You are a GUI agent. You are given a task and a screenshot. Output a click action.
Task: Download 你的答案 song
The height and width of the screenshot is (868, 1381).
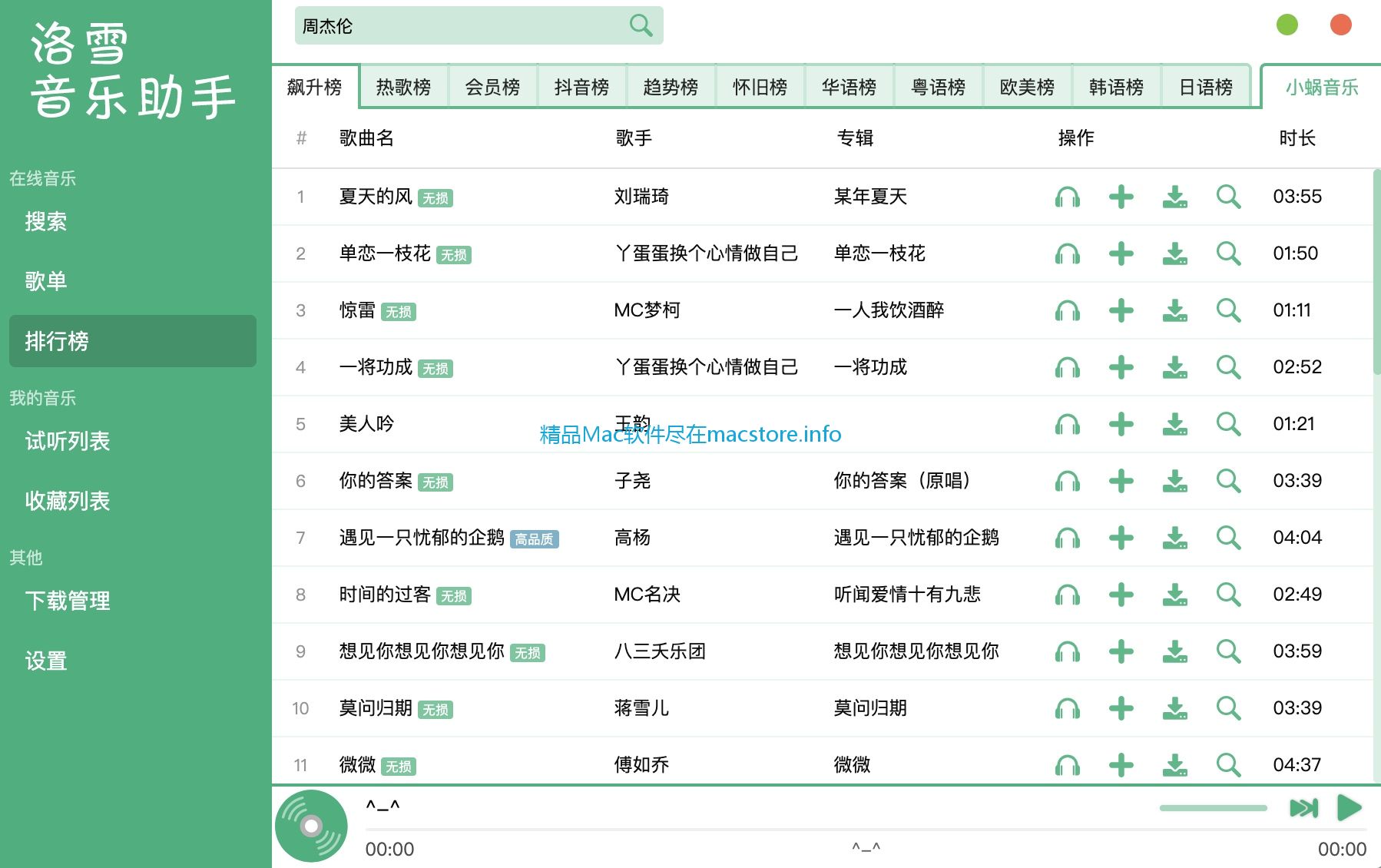(x=1175, y=481)
